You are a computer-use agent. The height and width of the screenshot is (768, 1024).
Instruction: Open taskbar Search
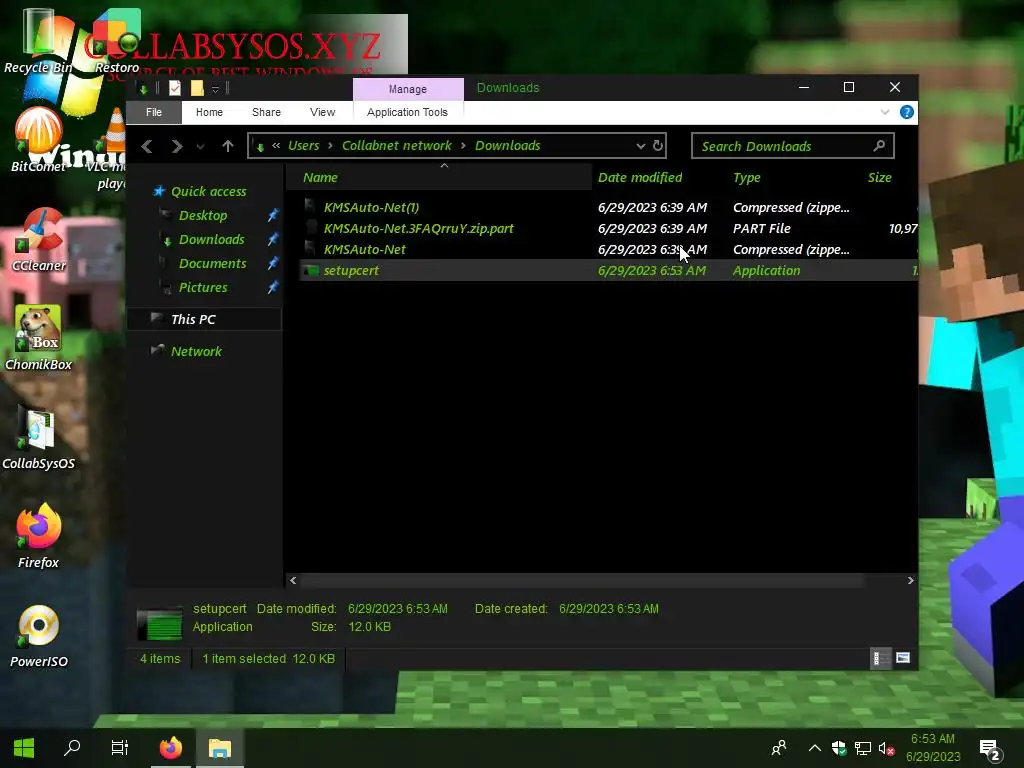point(72,748)
